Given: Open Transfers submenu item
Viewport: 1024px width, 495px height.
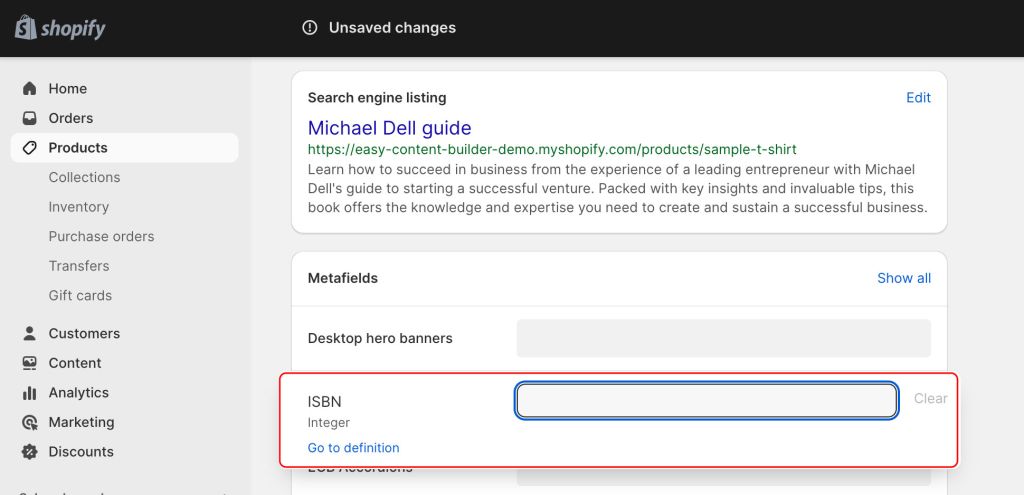Looking at the screenshot, I should [78, 266].
